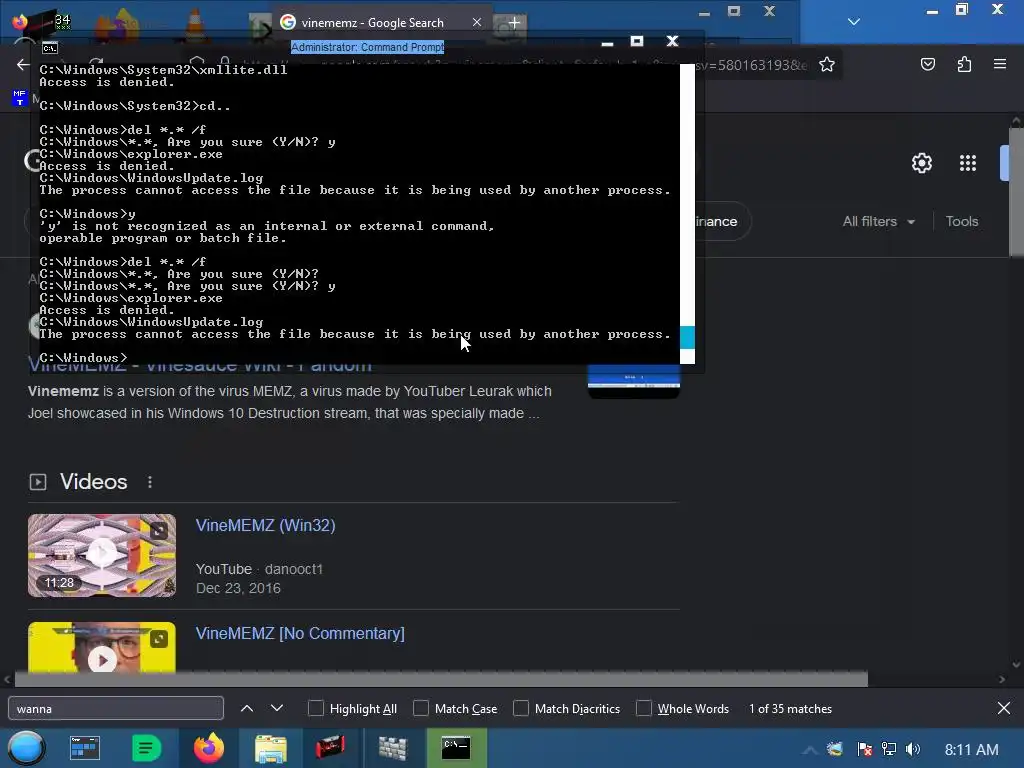Click the Command Prompt scrollbar thumb
Screen dimensions: 1024x768
(687, 338)
